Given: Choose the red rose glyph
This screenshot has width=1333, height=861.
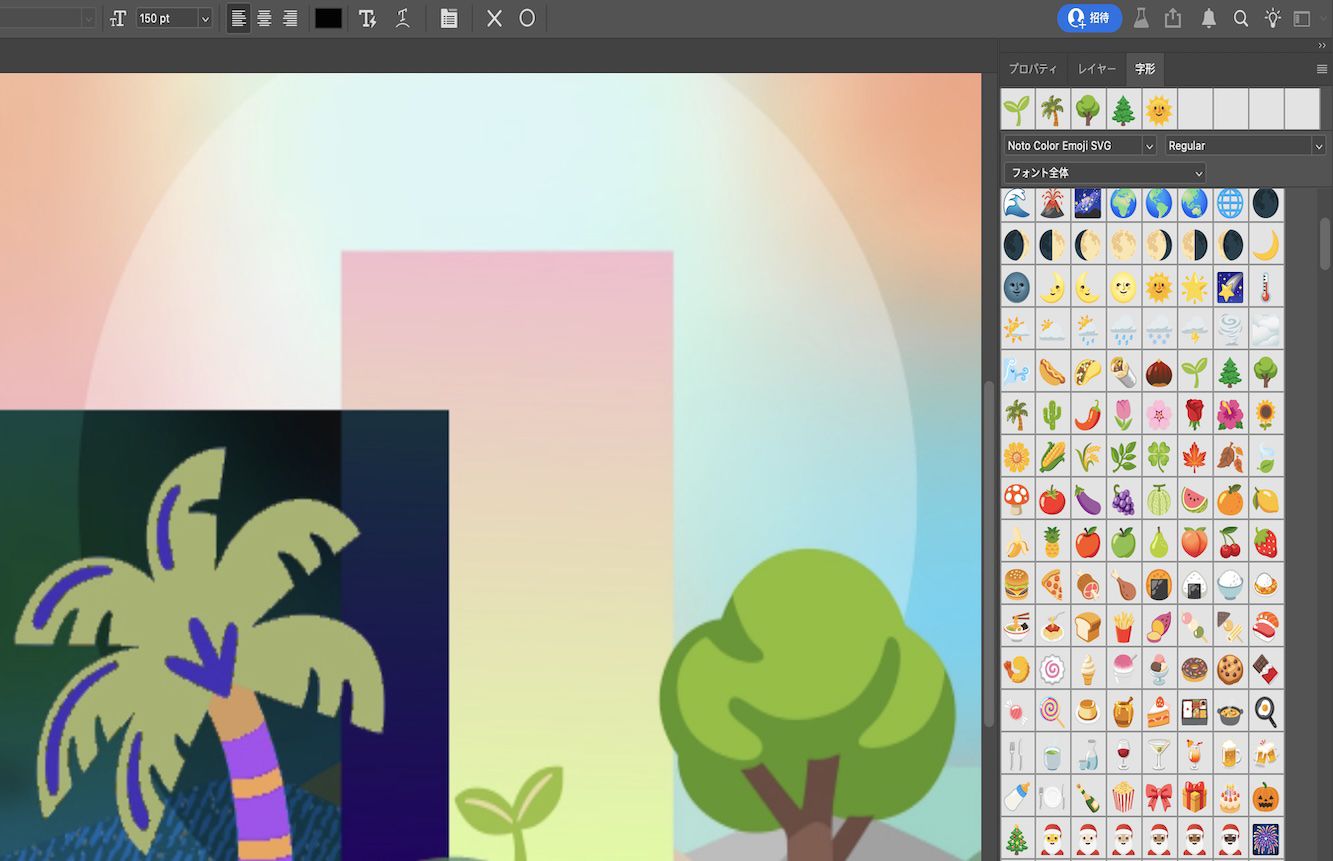Looking at the screenshot, I should point(1194,414).
